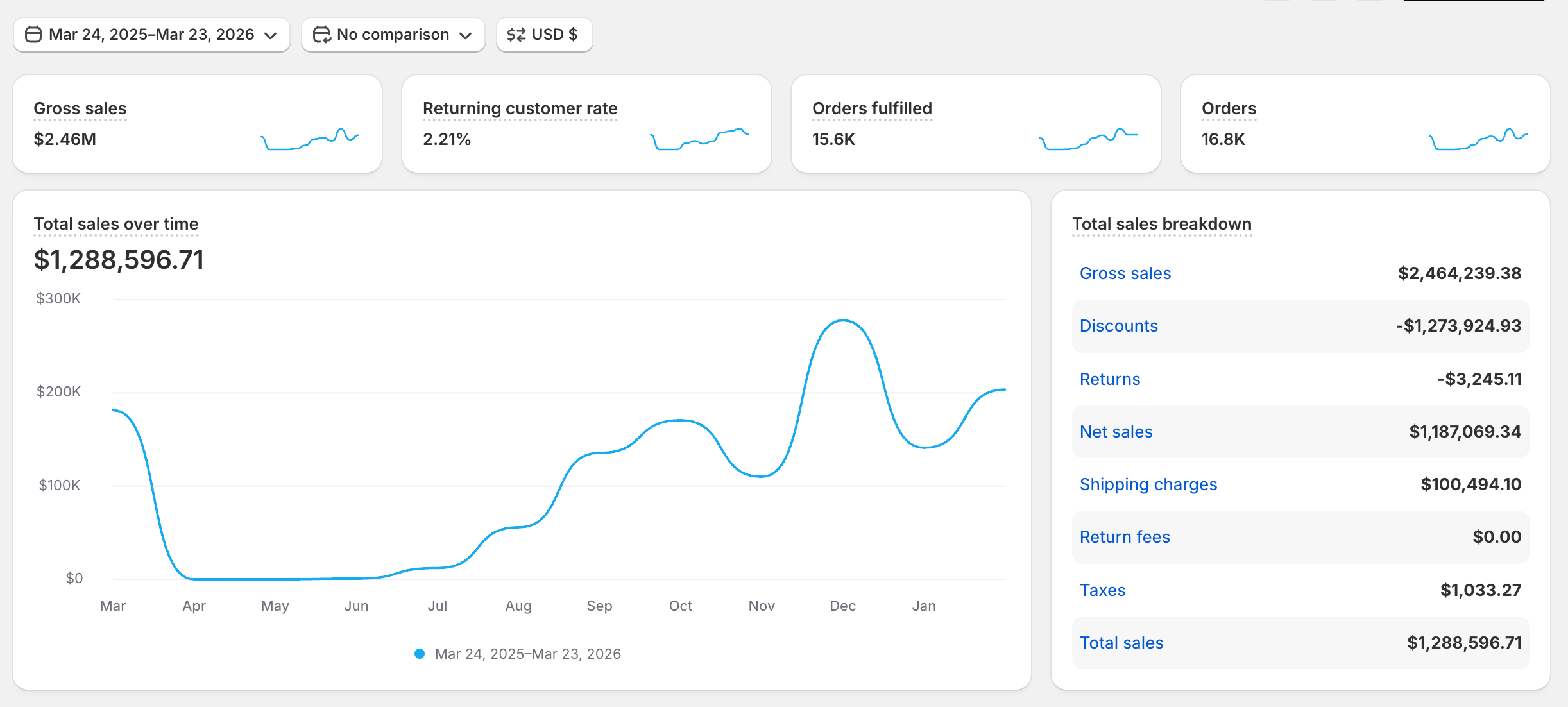Image resolution: width=1568 pixels, height=707 pixels.
Task: Open the Taxes breakdown link
Action: (1102, 590)
